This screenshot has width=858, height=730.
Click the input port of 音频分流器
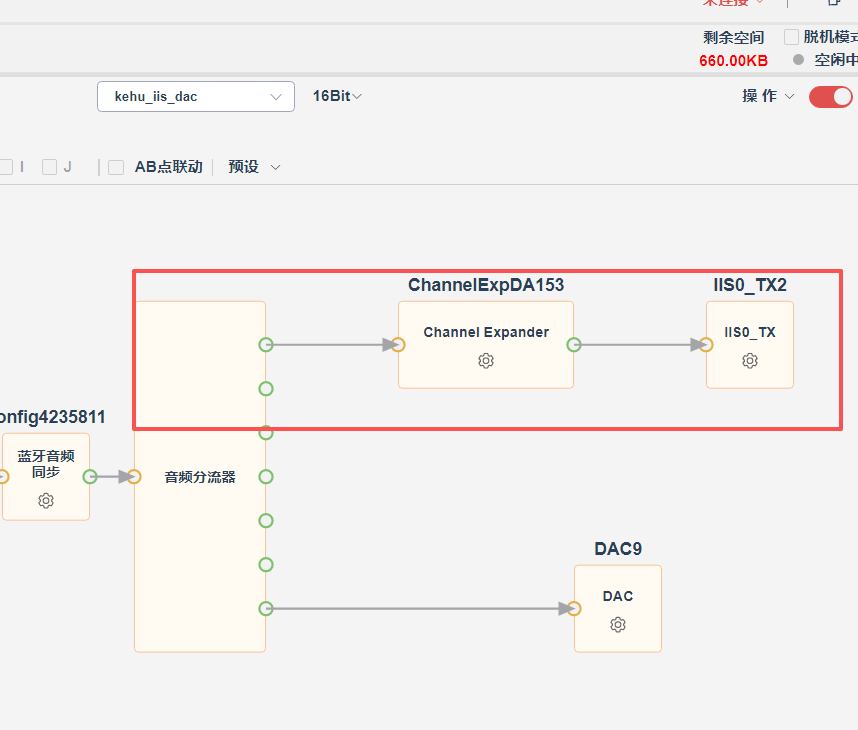tap(135, 477)
